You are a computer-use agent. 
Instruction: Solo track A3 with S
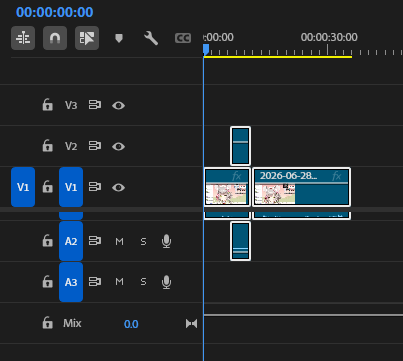click(143, 282)
